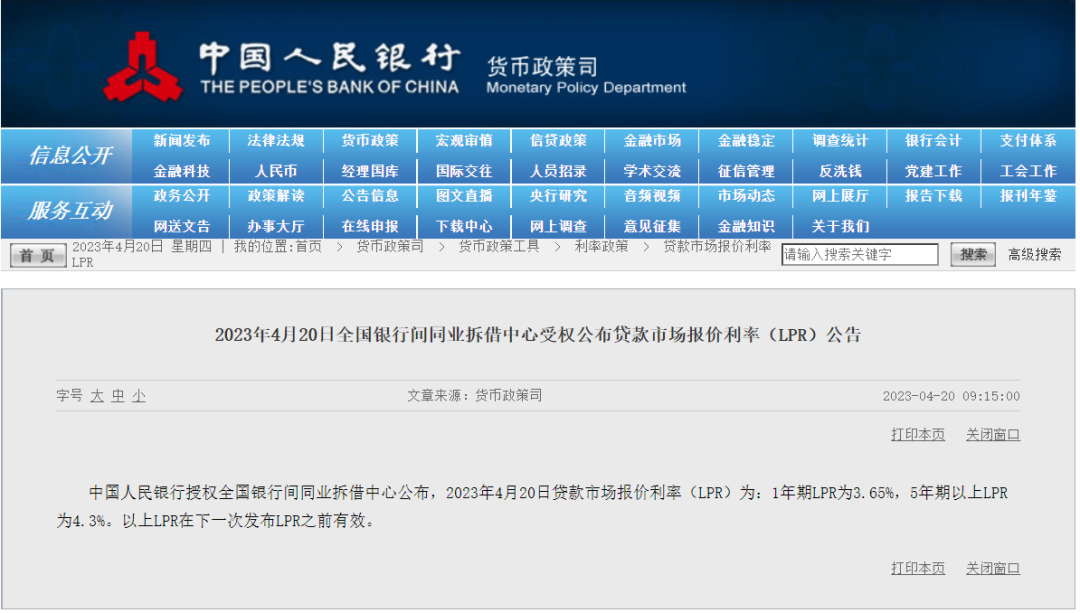The width and height of the screenshot is (1080, 613).
Task: Set font size to 小
Action: 138,396
